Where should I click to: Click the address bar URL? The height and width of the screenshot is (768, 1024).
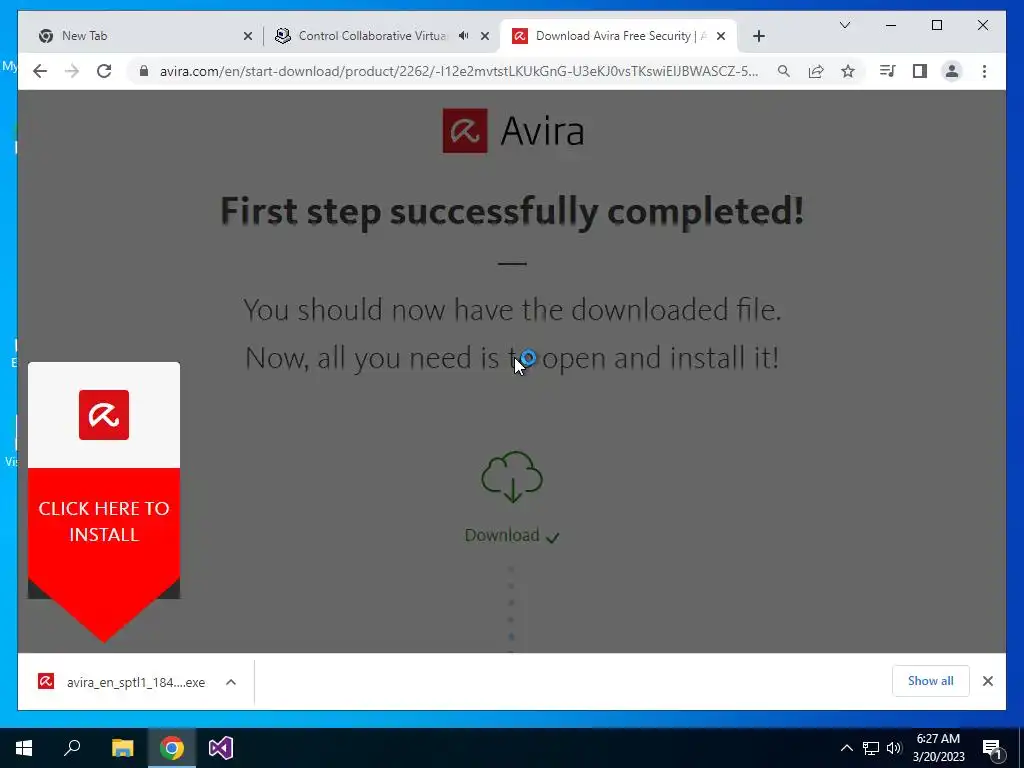pos(458,71)
